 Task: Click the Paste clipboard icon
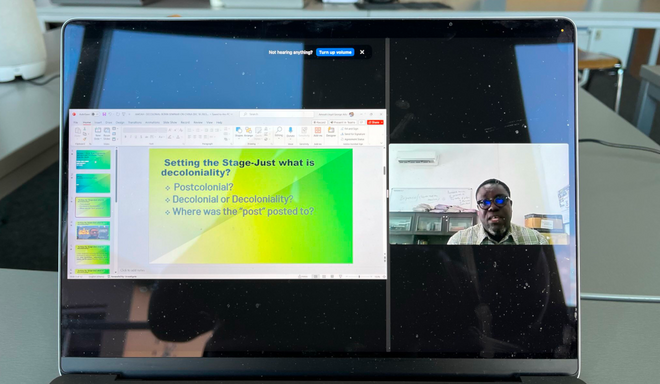[x=78, y=133]
